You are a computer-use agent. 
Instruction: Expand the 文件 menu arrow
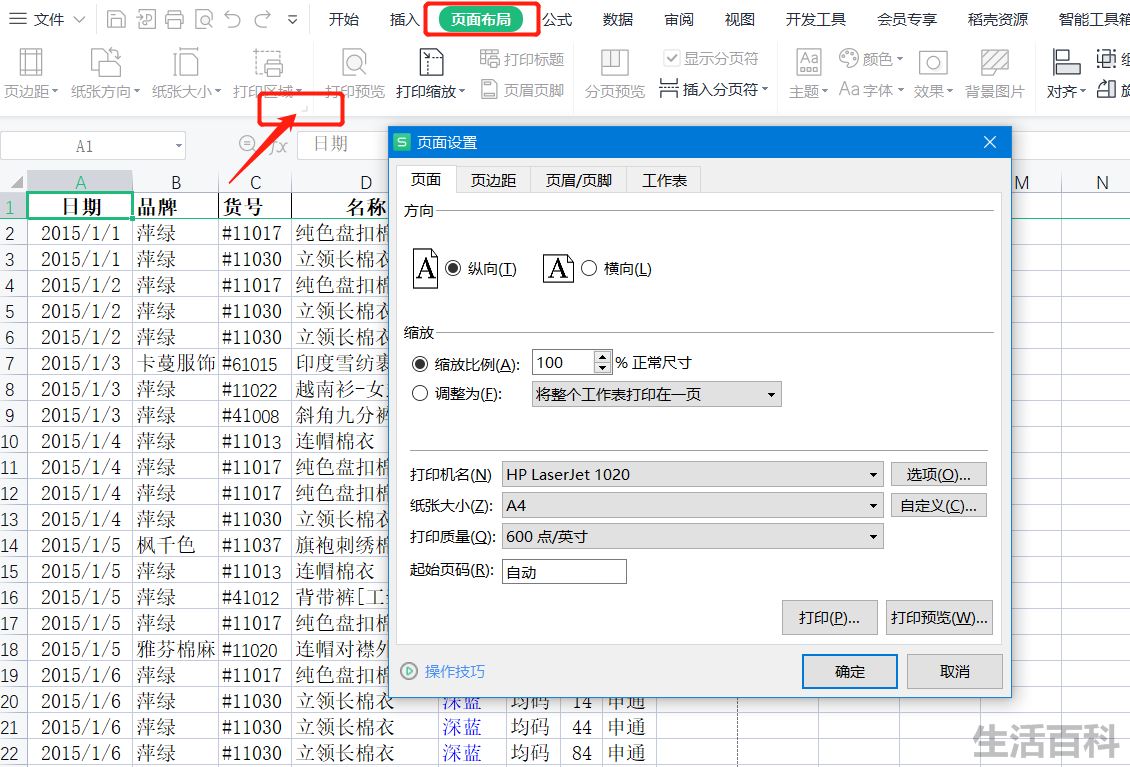(x=79, y=19)
